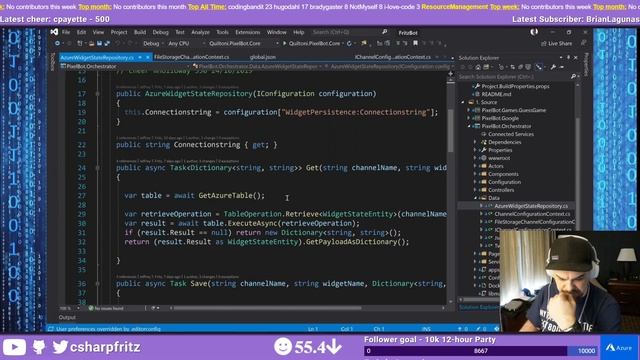Open the Quiltoni.PixelBot.Core startup project dropdown
The height and width of the screenshot is (360, 640).
243,43
